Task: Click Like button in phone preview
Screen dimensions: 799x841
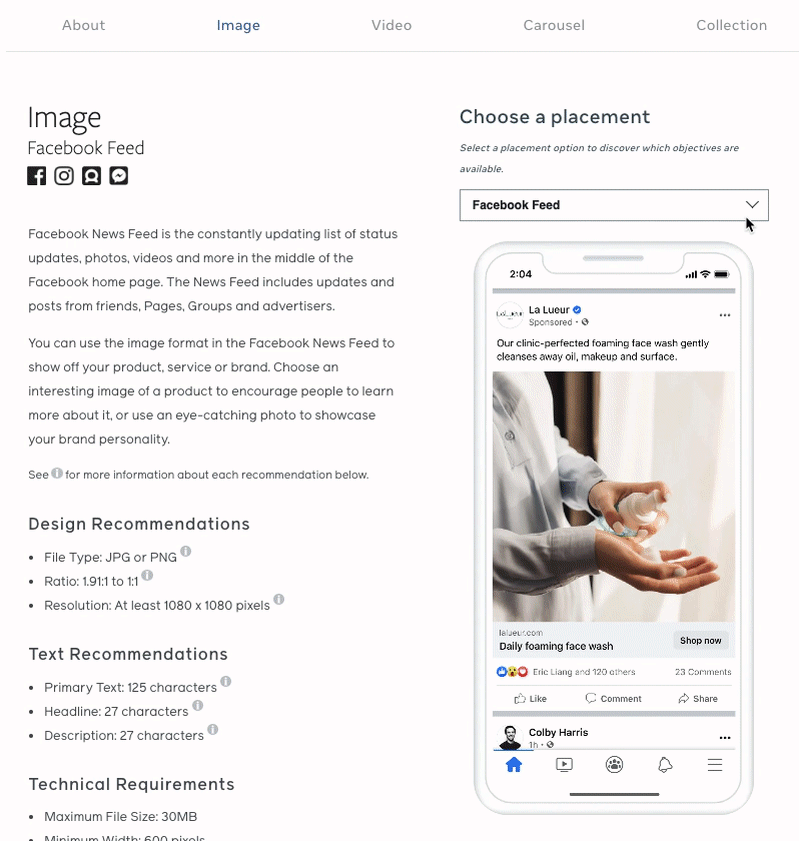Action: pyautogui.click(x=530, y=698)
